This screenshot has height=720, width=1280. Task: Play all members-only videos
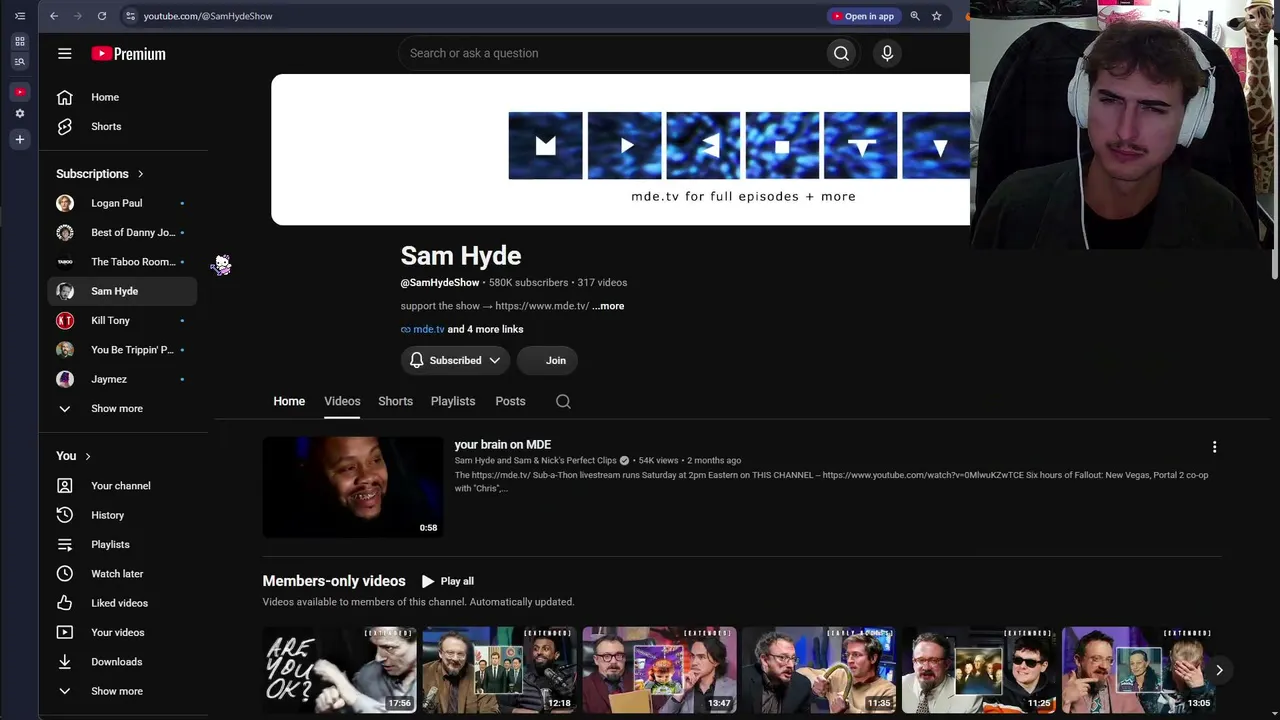447,581
